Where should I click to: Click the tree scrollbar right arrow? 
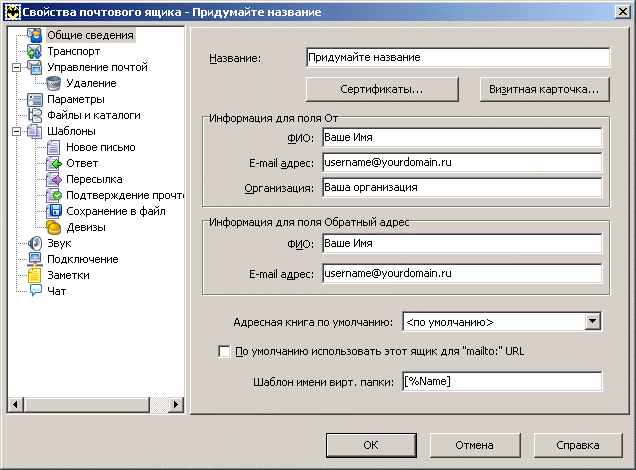pos(176,404)
